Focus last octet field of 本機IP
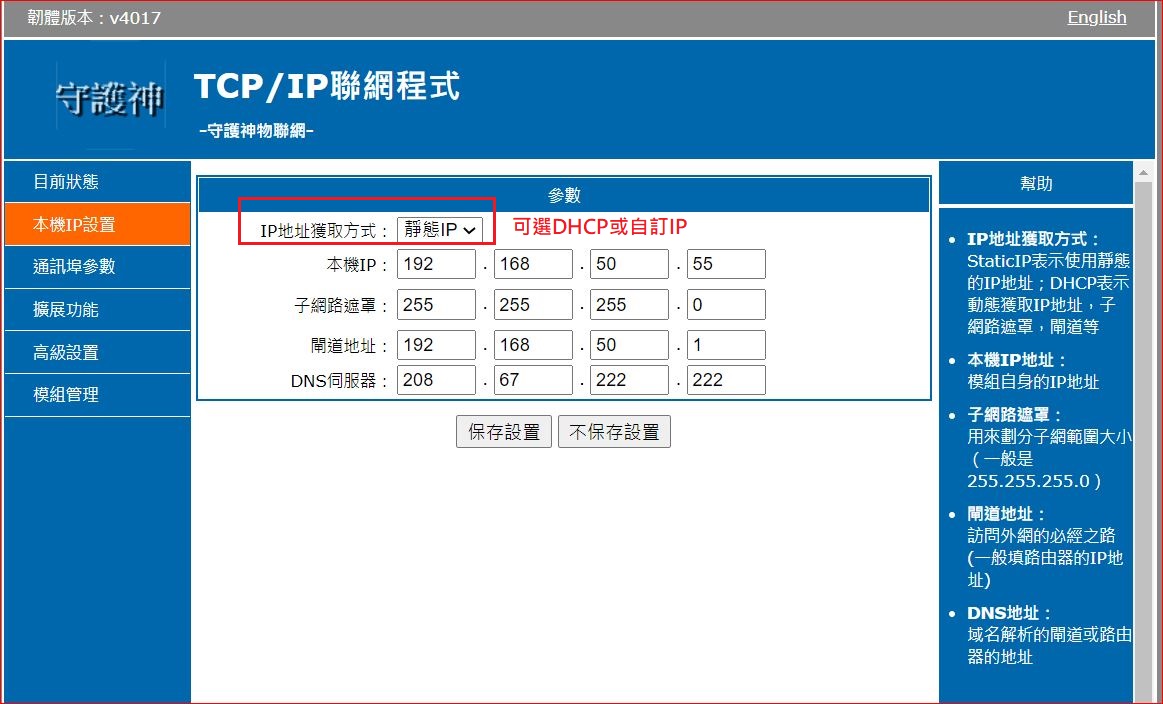The width and height of the screenshot is (1163, 704). pos(726,265)
